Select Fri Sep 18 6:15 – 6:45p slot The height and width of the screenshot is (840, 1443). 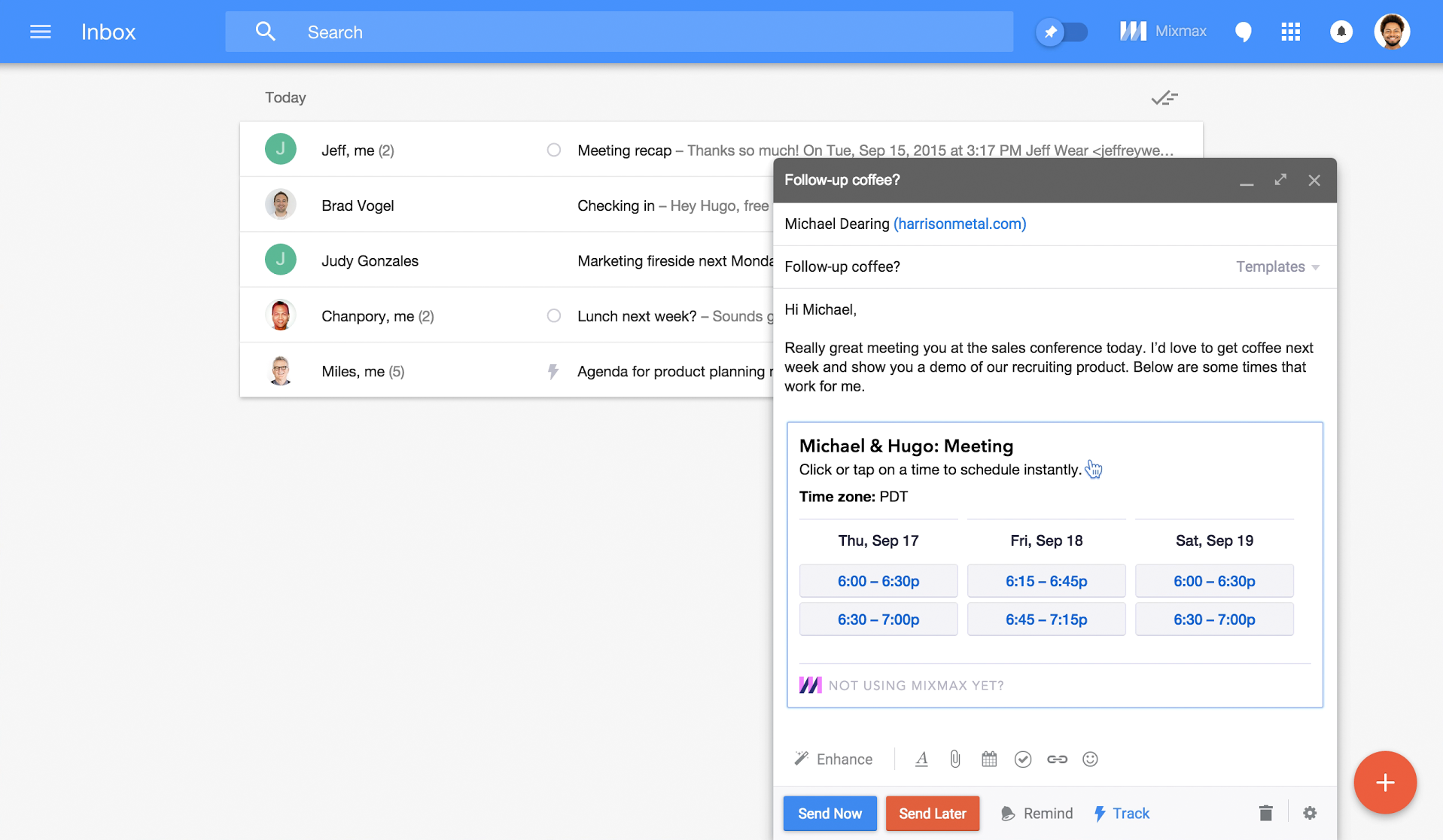pos(1046,581)
